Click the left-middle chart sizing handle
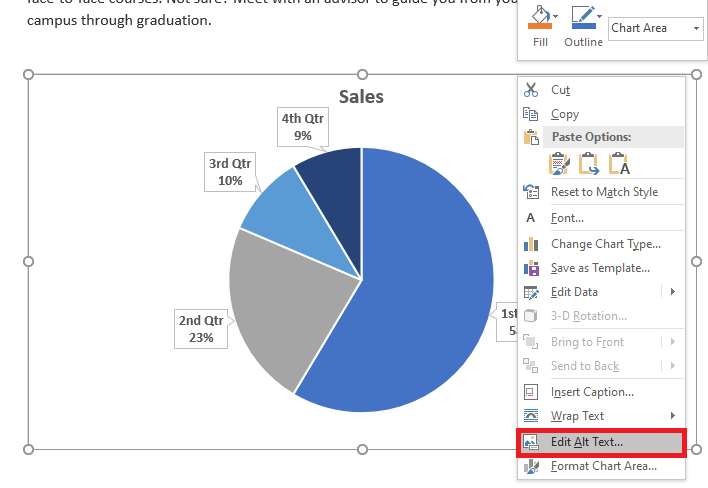Image resolution: width=708 pixels, height=488 pixels. [28, 261]
